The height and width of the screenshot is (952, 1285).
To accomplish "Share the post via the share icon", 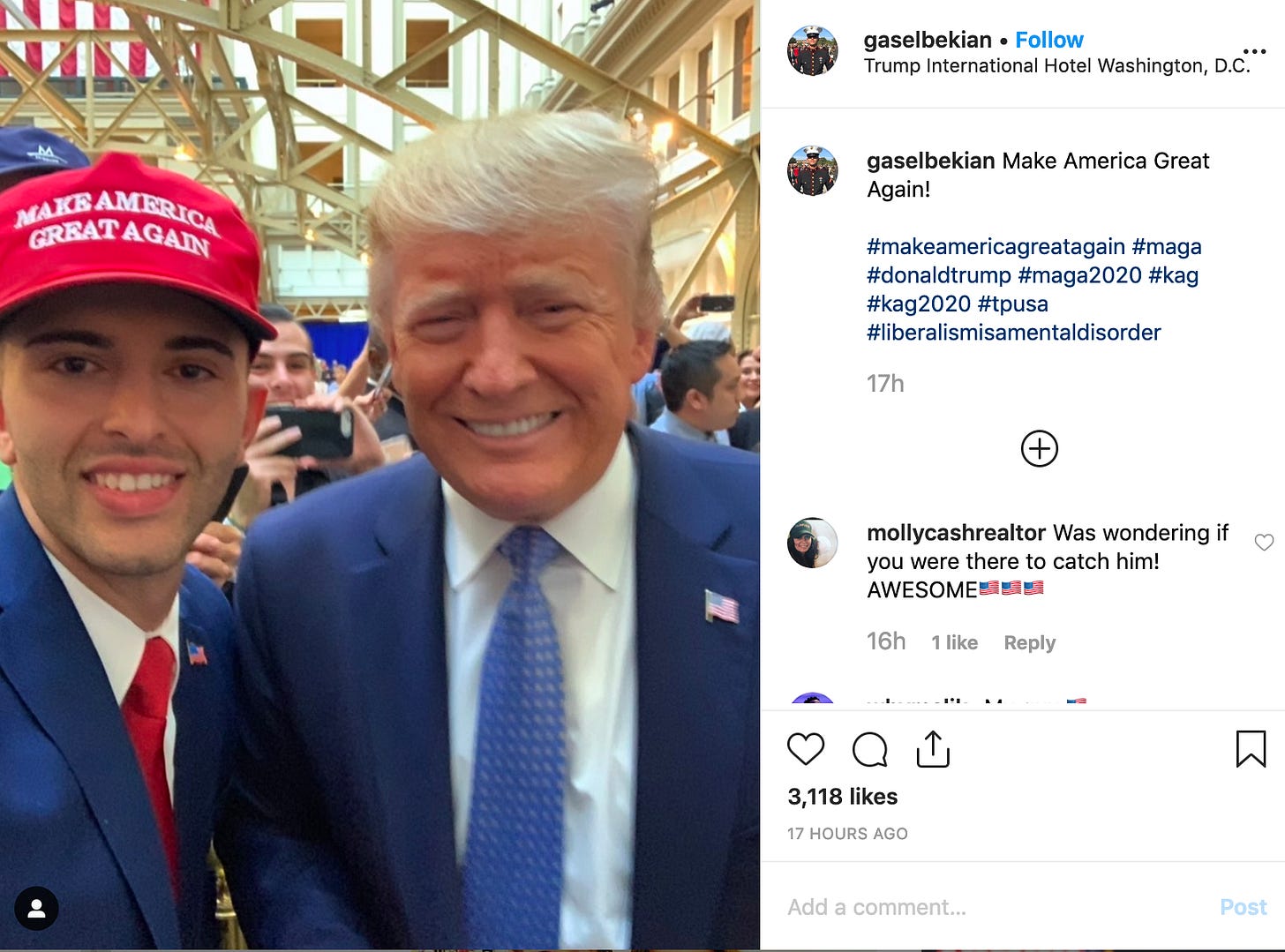I will point(933,749).
